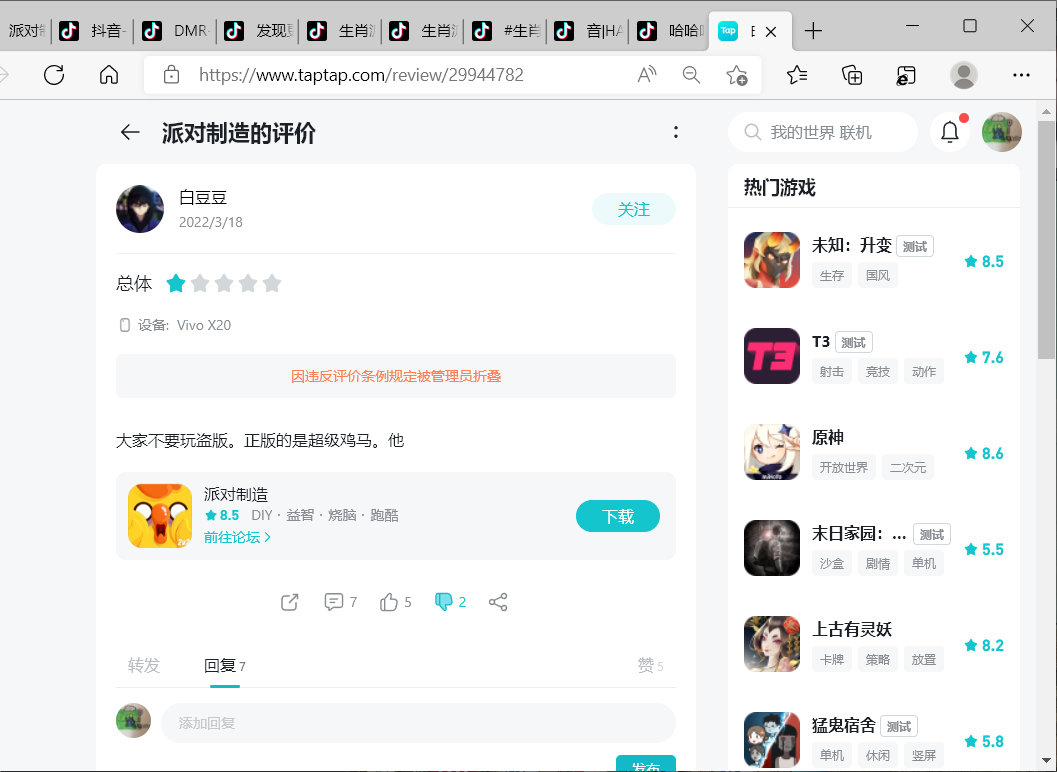1057x772 pixels.
Task: Click the thumbs-down icon on the review
Action: (x=444, y=602)
